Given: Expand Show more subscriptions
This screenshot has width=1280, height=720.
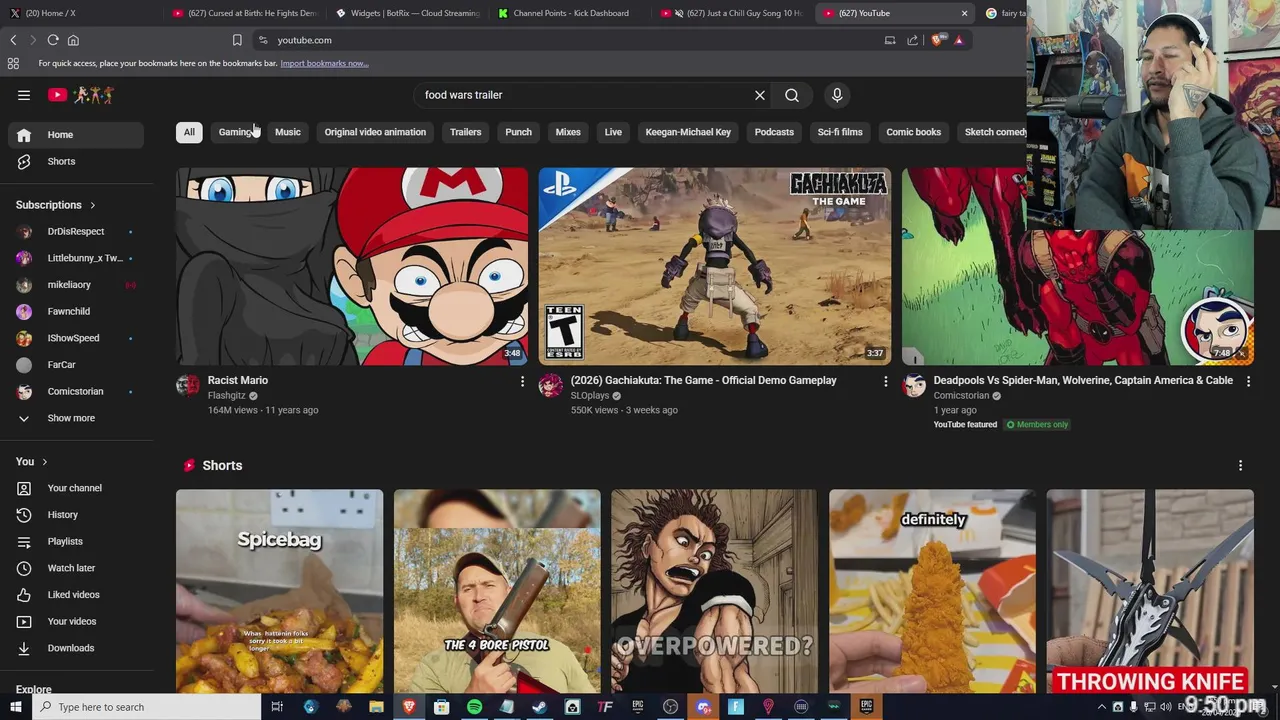Looking at the screenshot, I should (x=76, y=418).
